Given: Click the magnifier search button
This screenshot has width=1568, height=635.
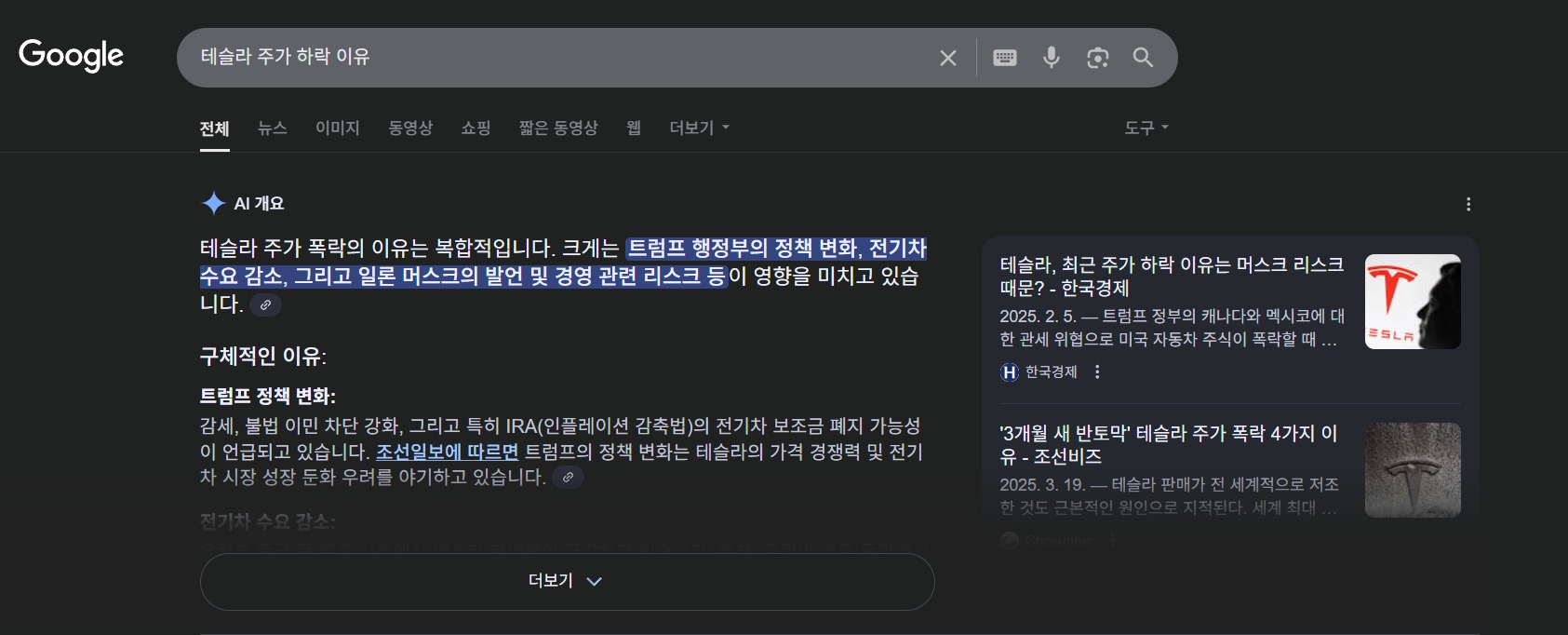Looking at the screenshot, I should pos(1143,58).
